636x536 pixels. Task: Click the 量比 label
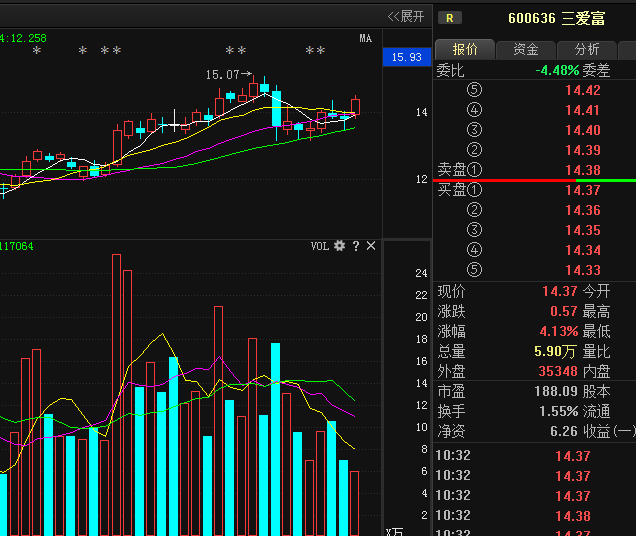pos(596,351)
